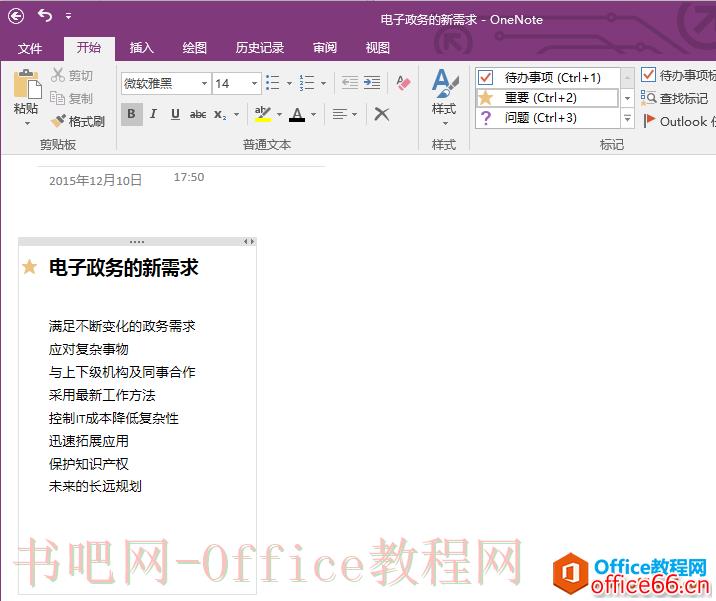Click the 剪切 scissors button
Image resolution: width=716 pixels, height=601 pixels.
(x=71, y=75)
